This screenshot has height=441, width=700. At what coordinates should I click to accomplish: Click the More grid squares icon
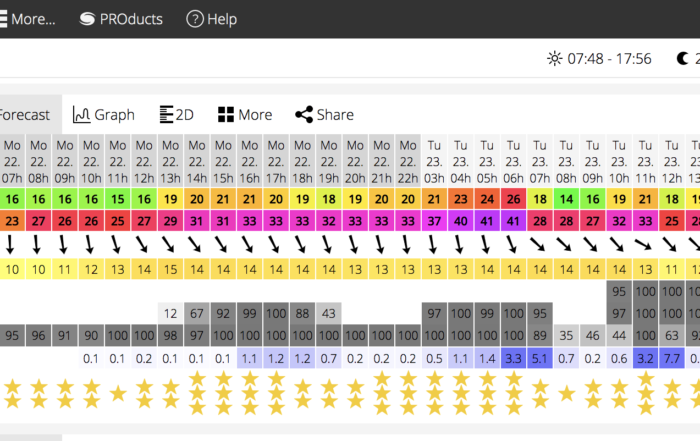click(x=225, y=115)
